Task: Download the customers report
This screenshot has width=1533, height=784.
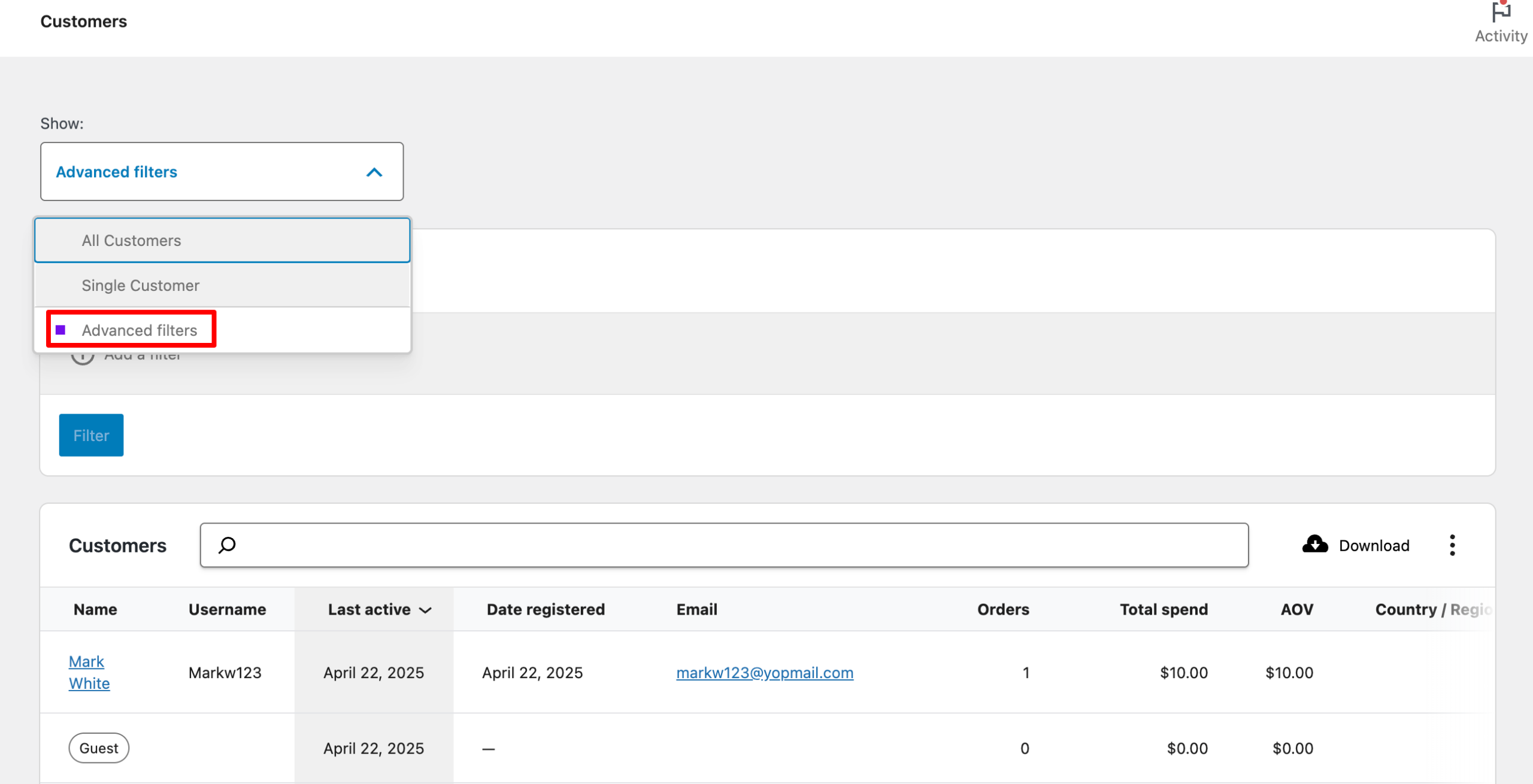Action: pyautogui.click(x=1356, y=545)
